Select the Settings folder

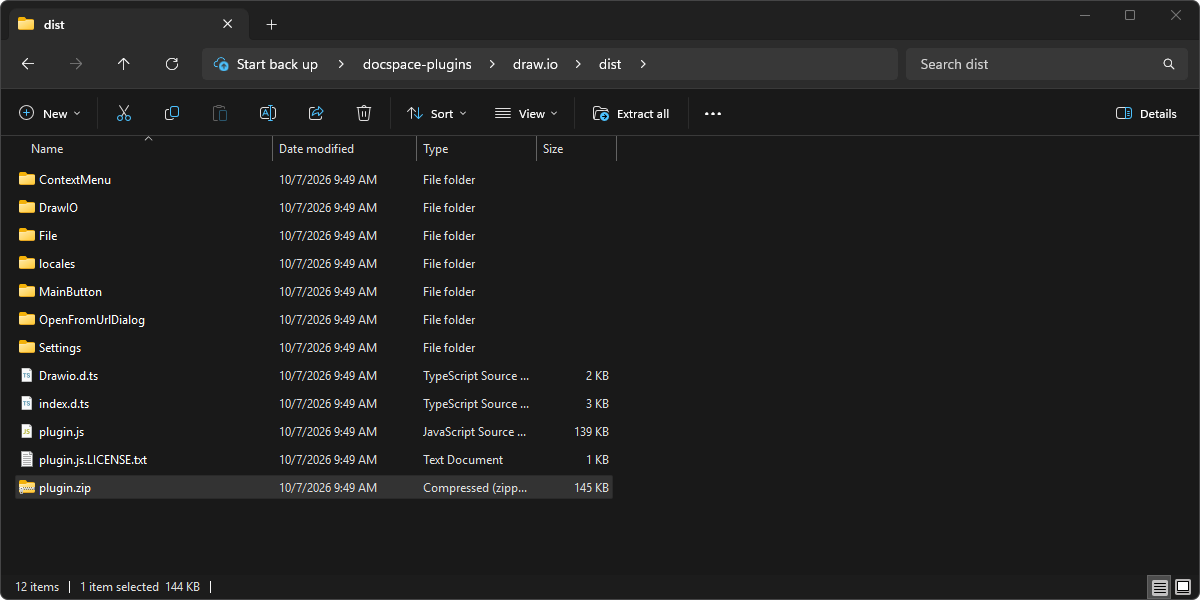click(x=314, y=348)
